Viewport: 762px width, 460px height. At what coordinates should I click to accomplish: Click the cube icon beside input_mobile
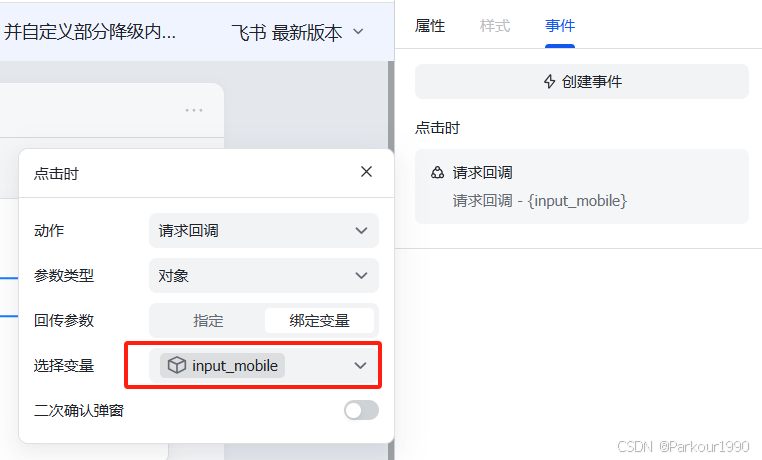(x=176, y=365)
